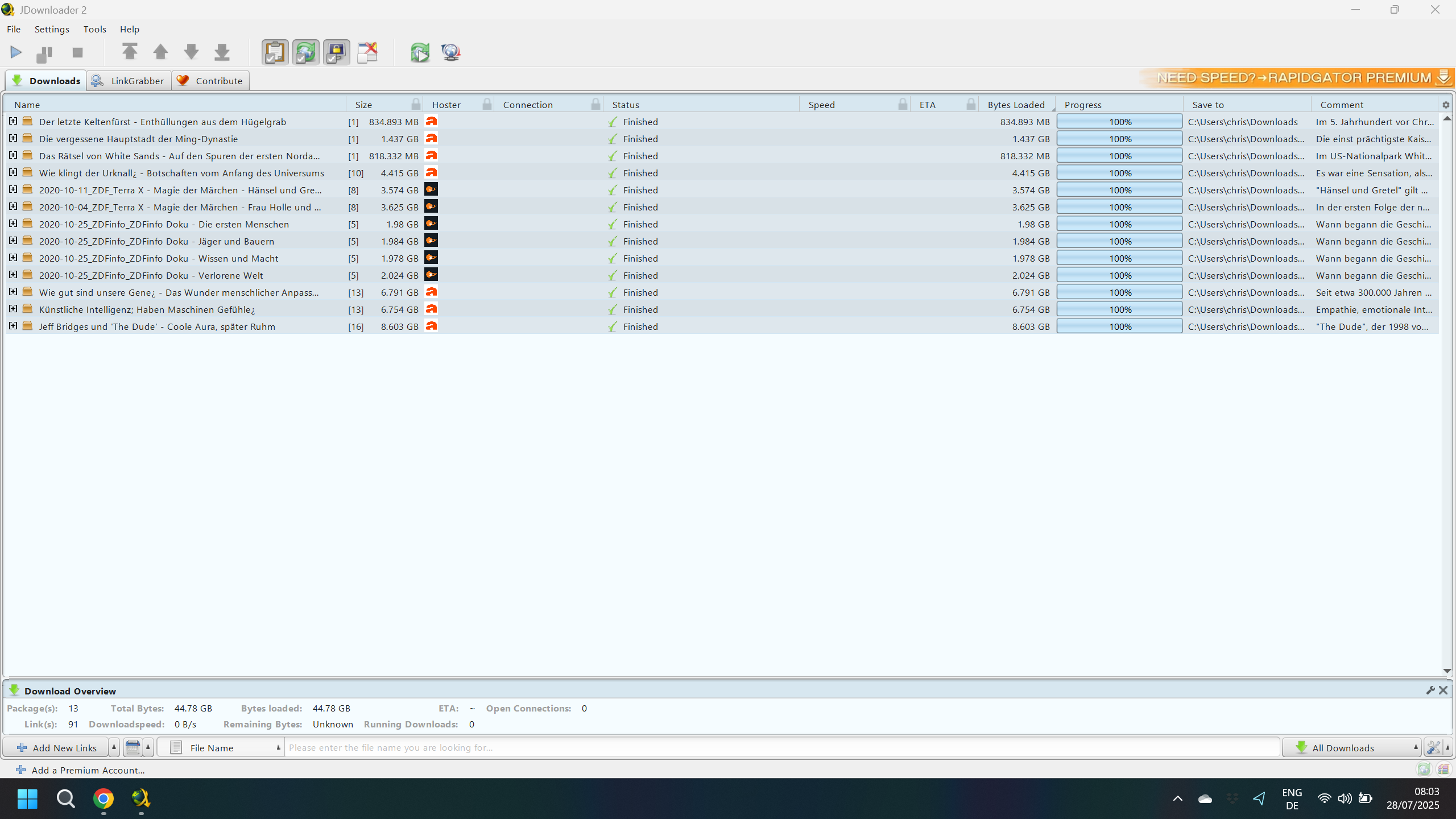Open the Help menu
The width and height of the screenshot is (1456, 819).
(130, 29)
